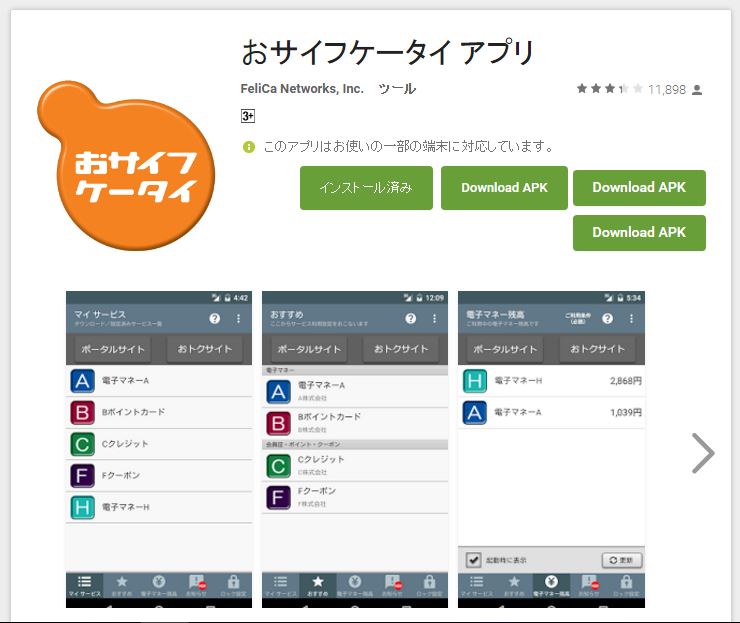Image resolution: width=740 pixels, height=623 pixels.
Task: Select lock tab icon in third screenshot
Action: [x=626, y=585]
